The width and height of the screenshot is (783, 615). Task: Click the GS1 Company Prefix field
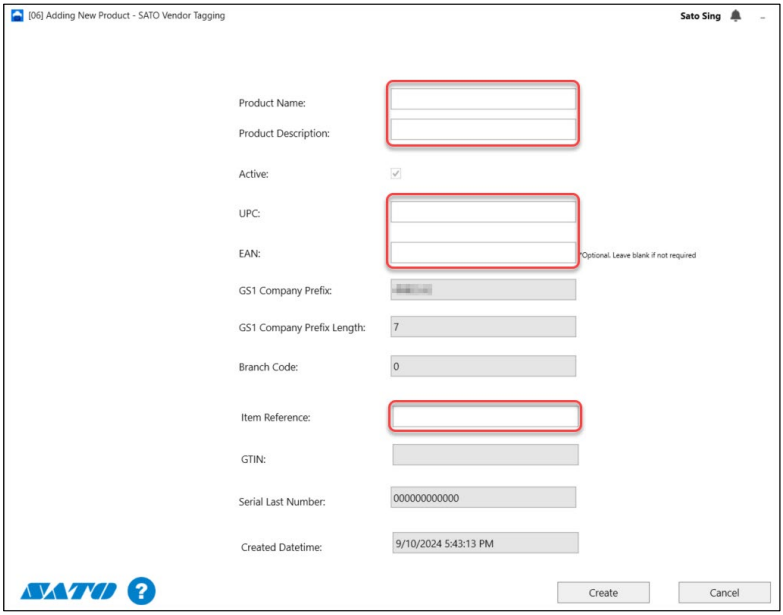[483, 290]
